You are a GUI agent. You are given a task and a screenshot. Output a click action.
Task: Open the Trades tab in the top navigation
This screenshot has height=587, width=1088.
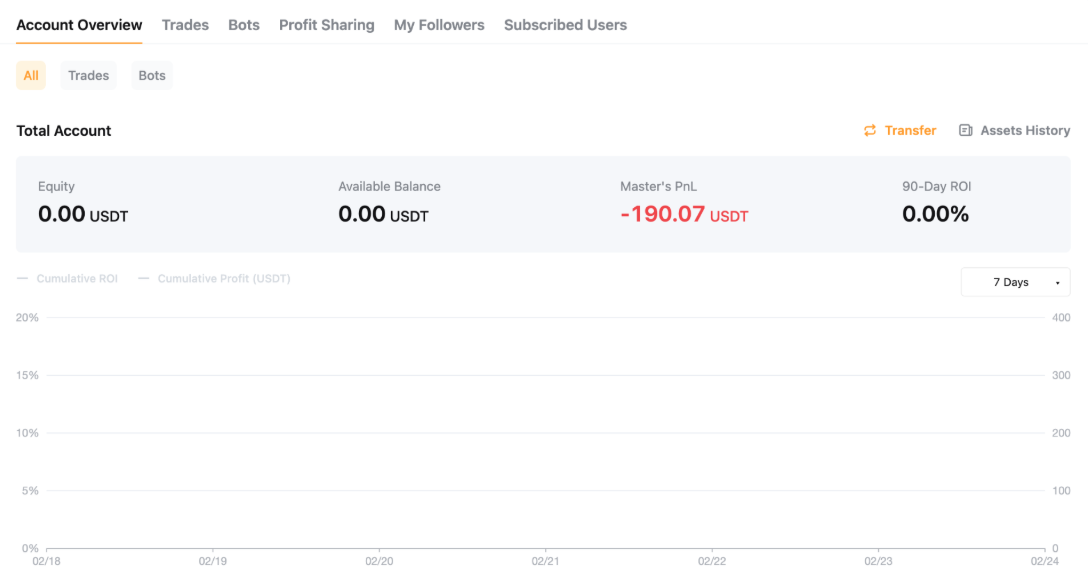point(185,25)
